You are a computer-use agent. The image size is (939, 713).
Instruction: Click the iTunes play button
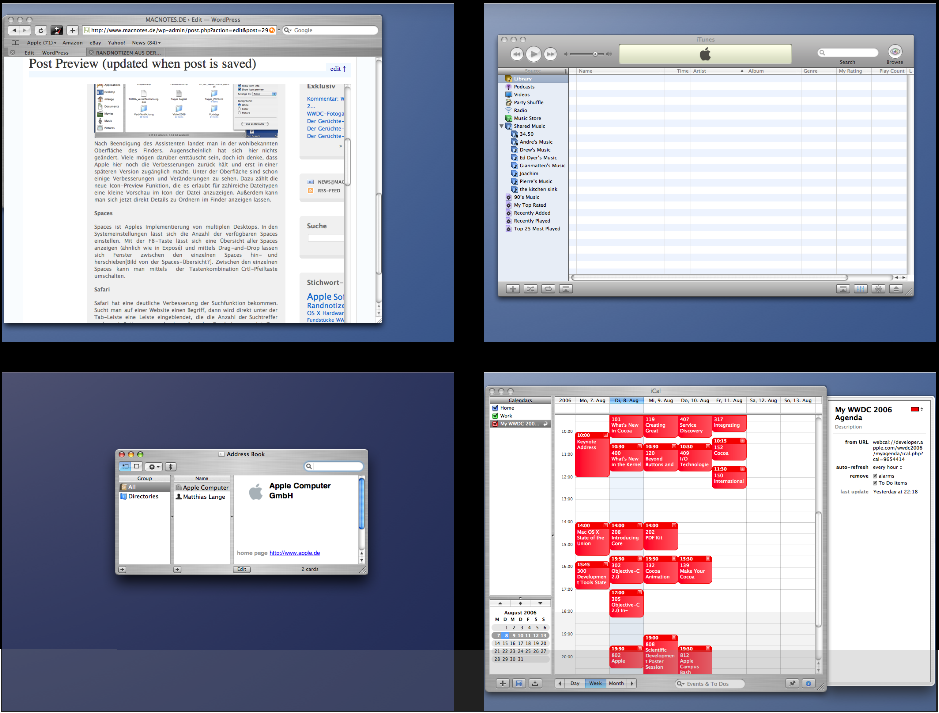click(533, 54)
